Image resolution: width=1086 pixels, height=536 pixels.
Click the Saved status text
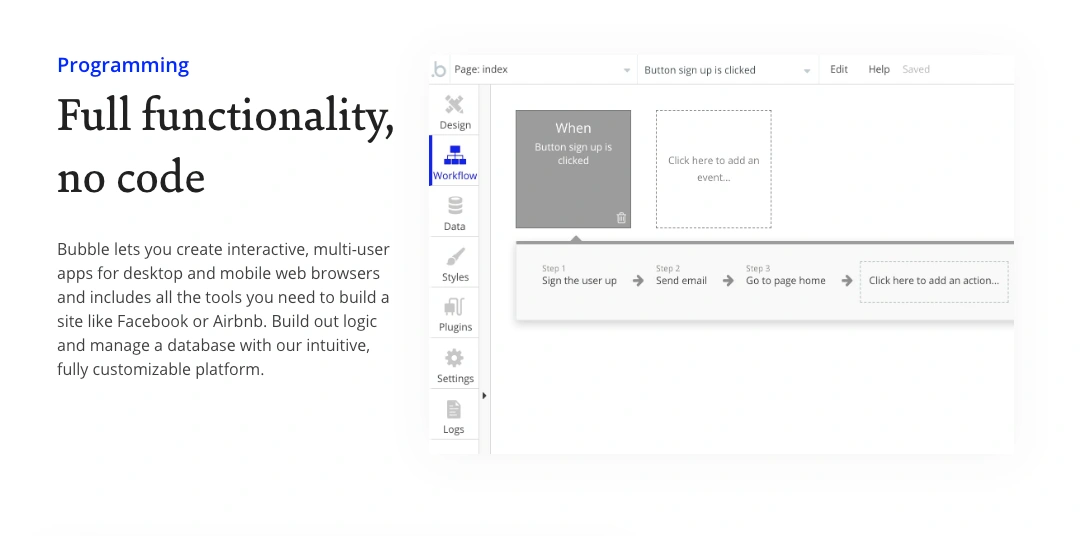tap(916, 69)
